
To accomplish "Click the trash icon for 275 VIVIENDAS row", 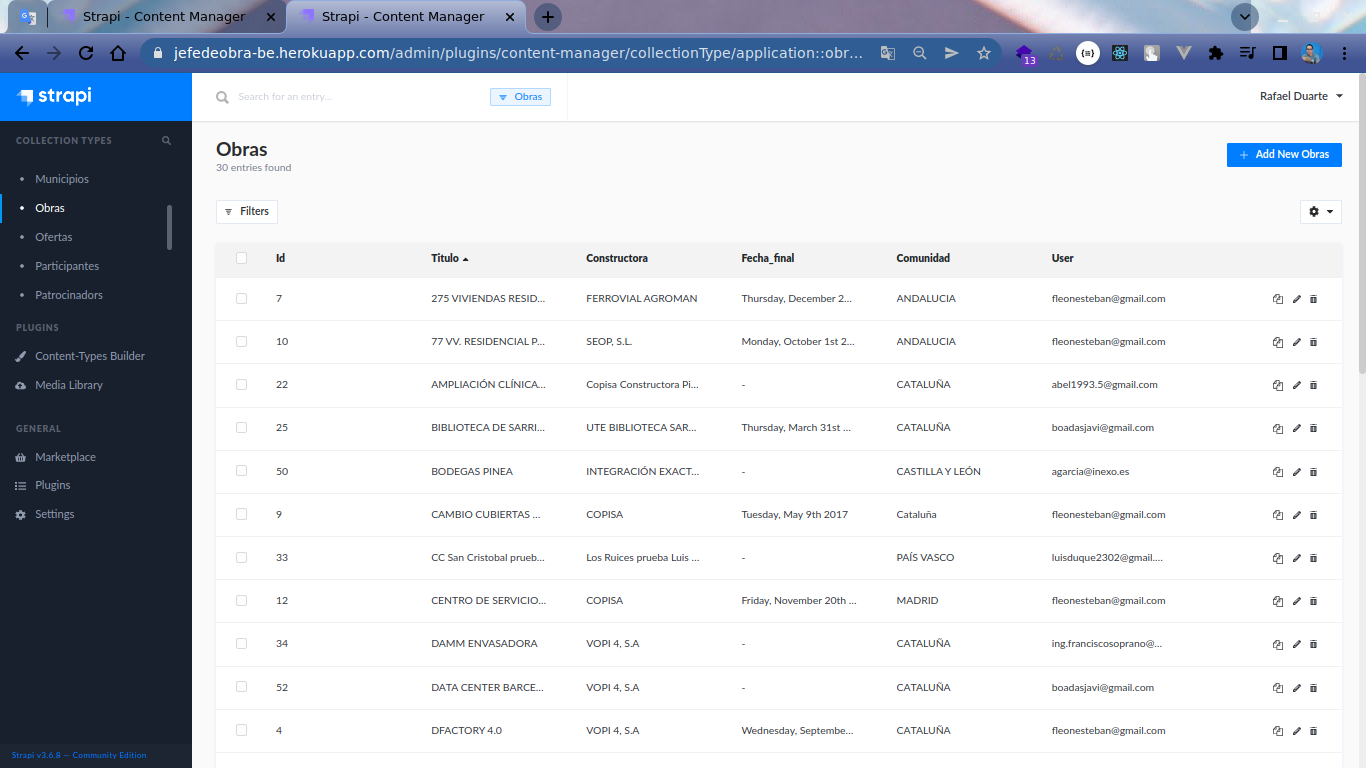I will pos(1313,299).
